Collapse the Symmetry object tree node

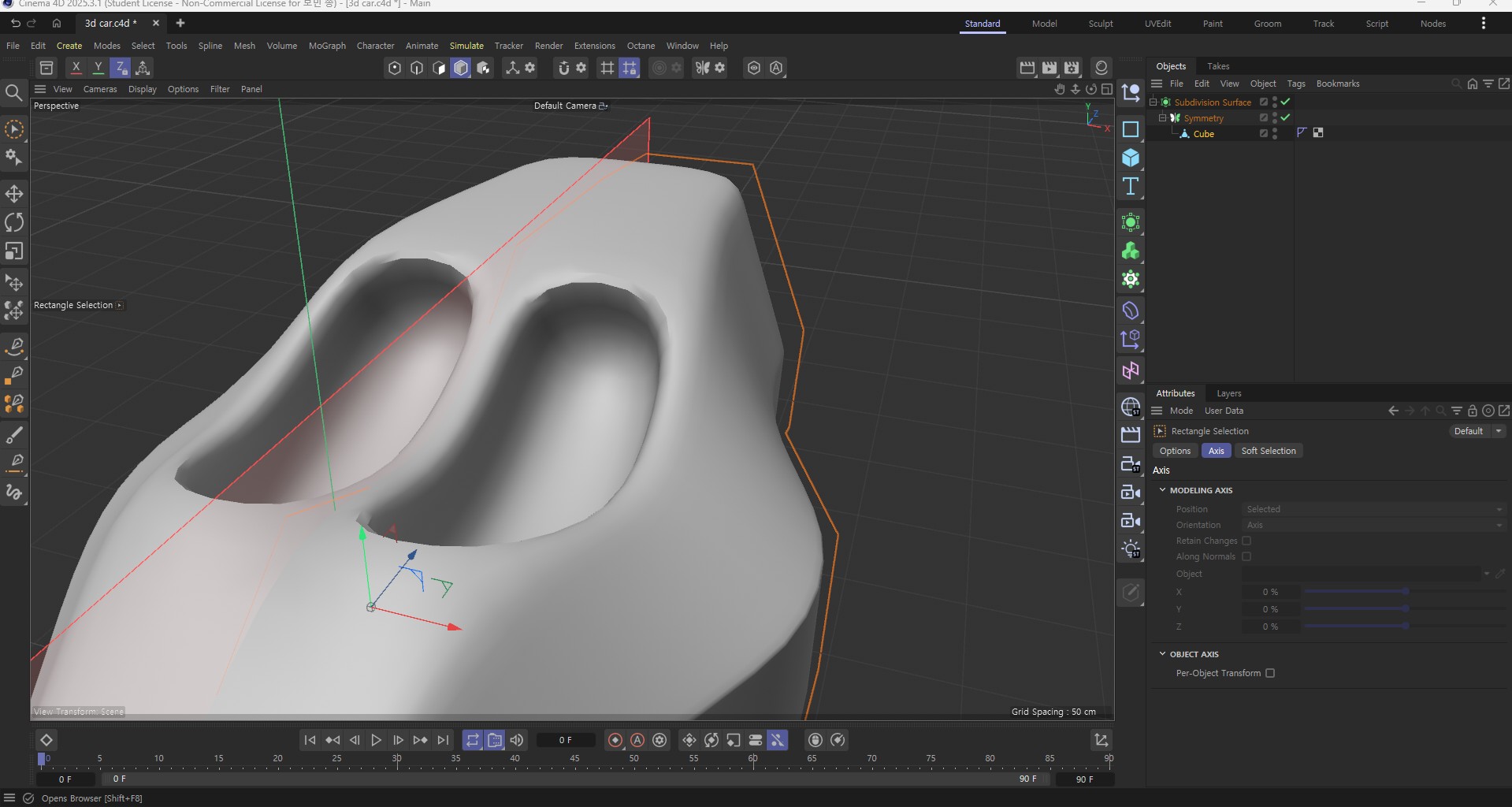point(1161,118)
